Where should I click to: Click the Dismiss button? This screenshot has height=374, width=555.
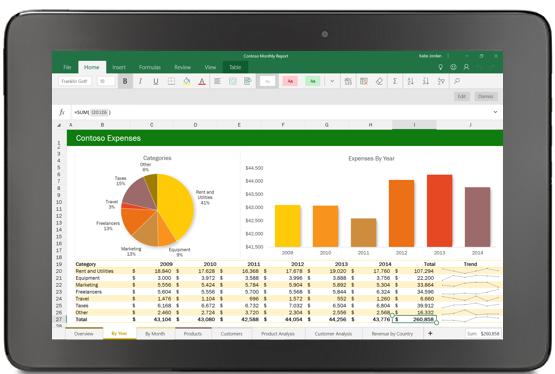[x=486, y=96]
